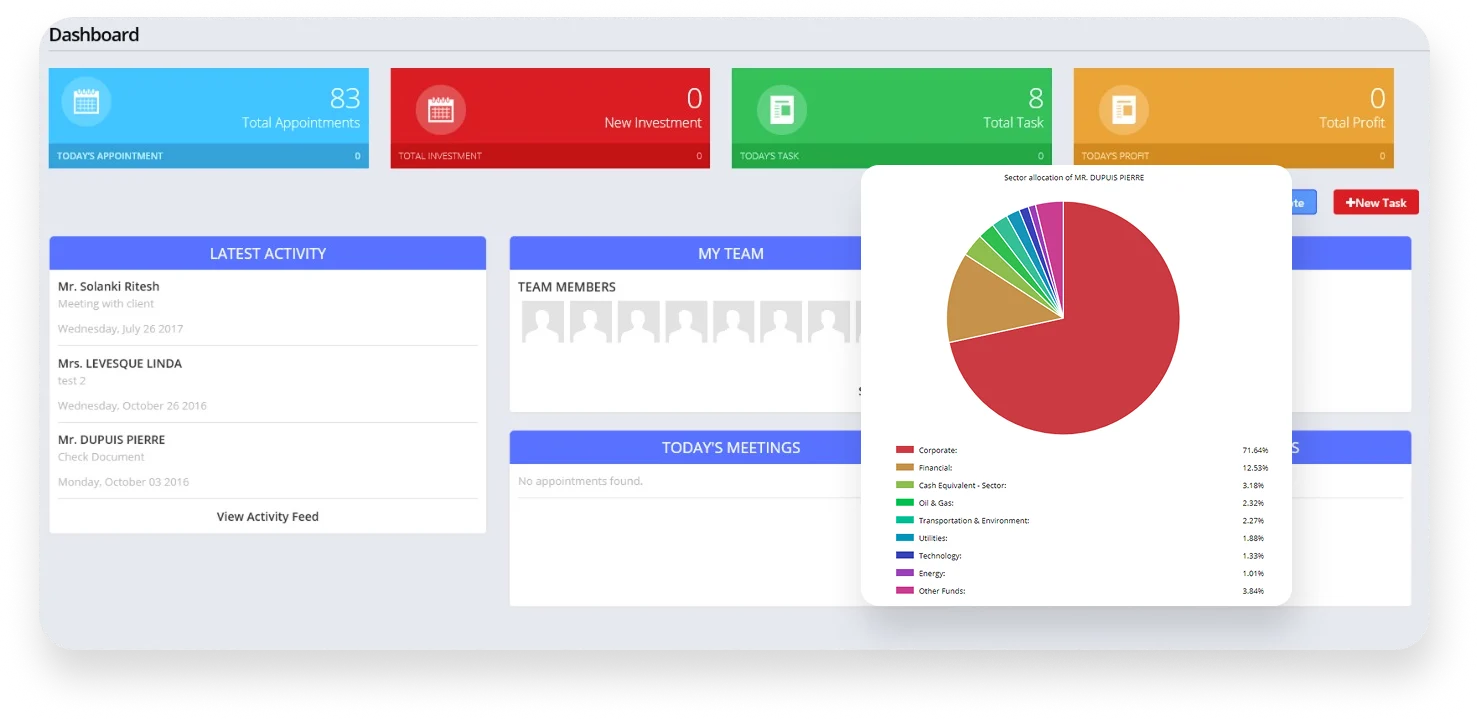Click the Monday, October 03 2016 date
1477x719 pixels.
[123, 482]
